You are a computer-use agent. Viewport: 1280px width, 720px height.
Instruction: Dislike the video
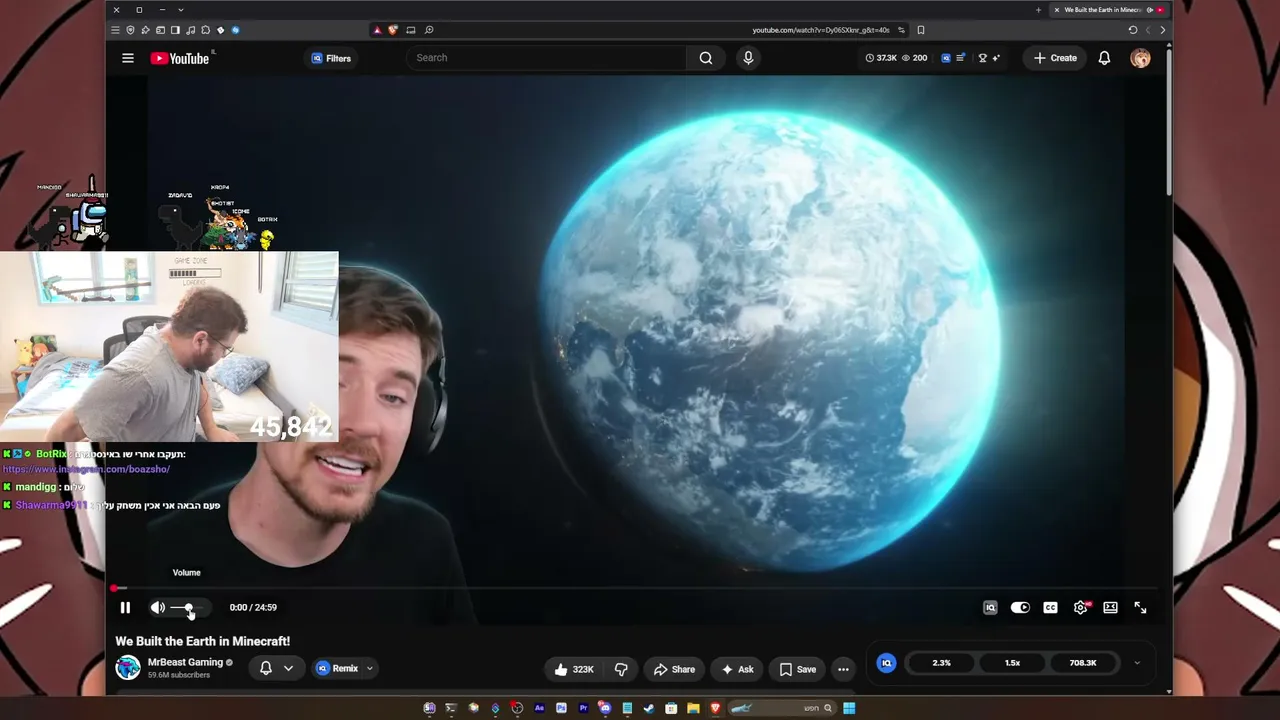point(621,669)
